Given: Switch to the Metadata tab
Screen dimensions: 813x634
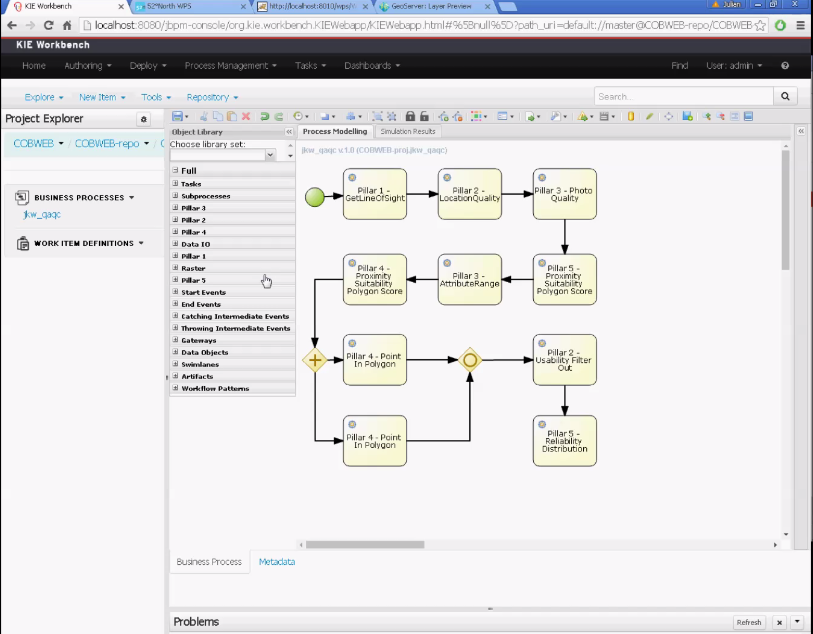Looking at the screenshot, I should tap(277, 561).
